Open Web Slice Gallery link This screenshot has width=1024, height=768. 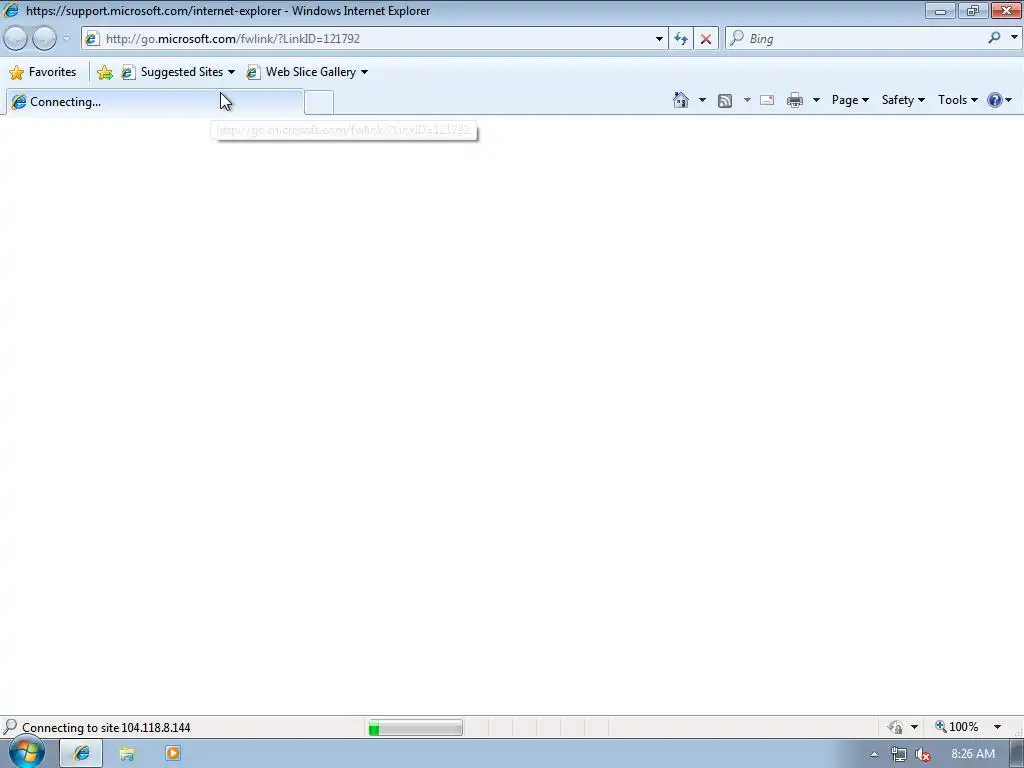point(307,72)
